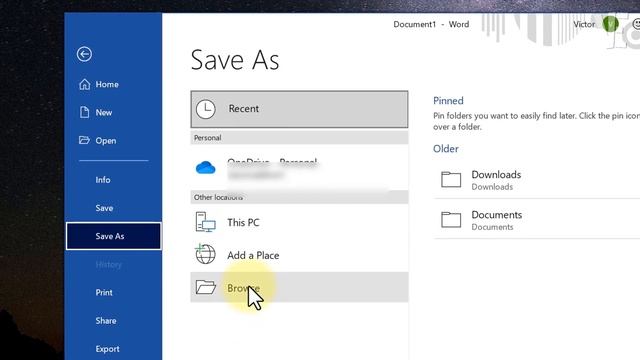Click the Documents folder icon

point(451,220)
